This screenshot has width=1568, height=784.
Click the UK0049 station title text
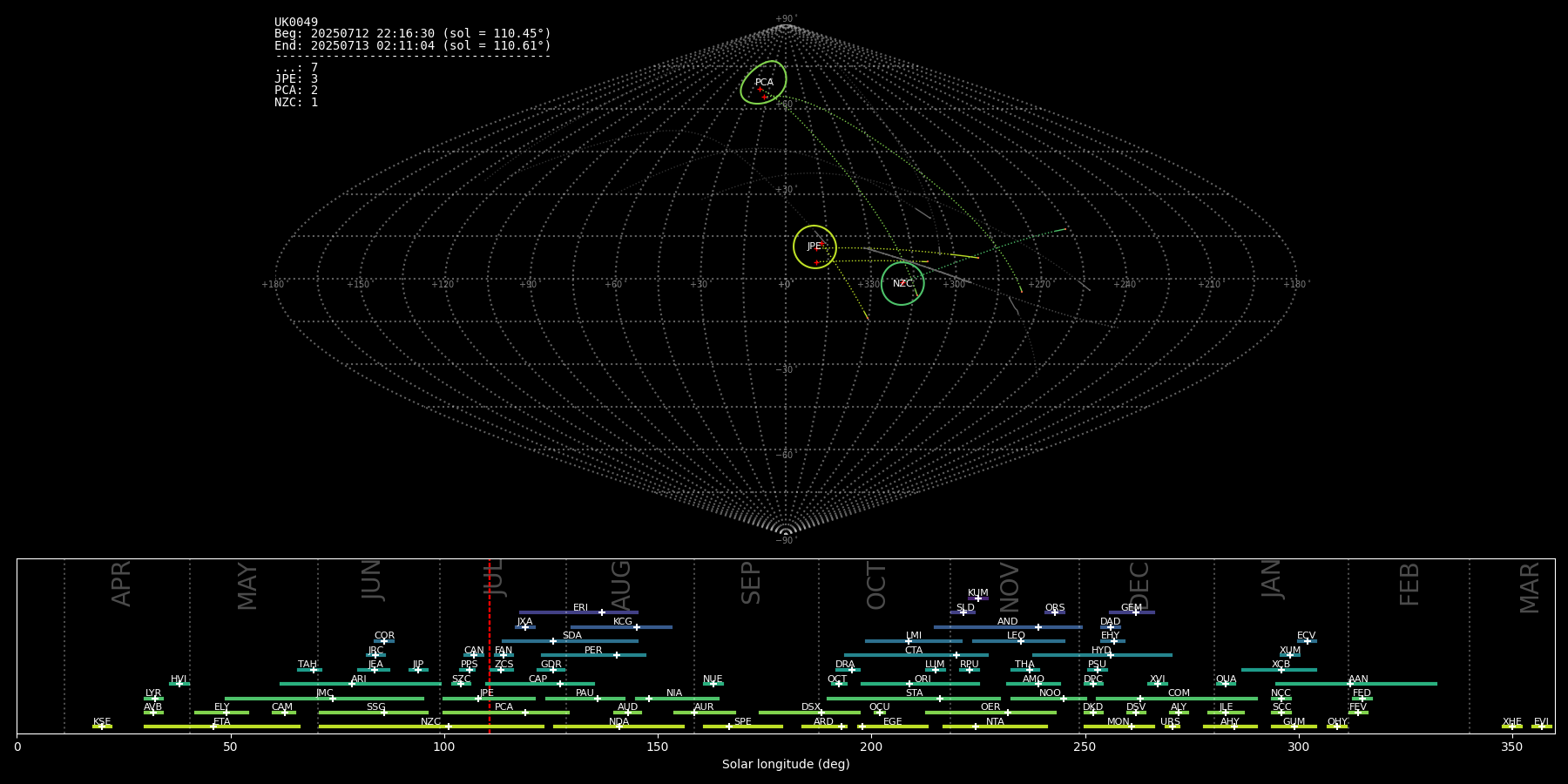point(296,22)
